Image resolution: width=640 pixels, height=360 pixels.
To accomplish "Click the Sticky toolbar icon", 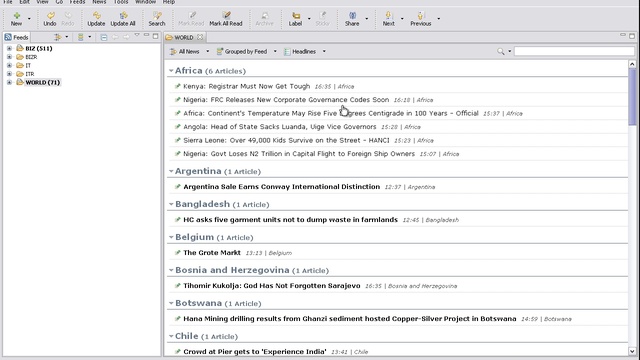I will click(x=322, y=16).
